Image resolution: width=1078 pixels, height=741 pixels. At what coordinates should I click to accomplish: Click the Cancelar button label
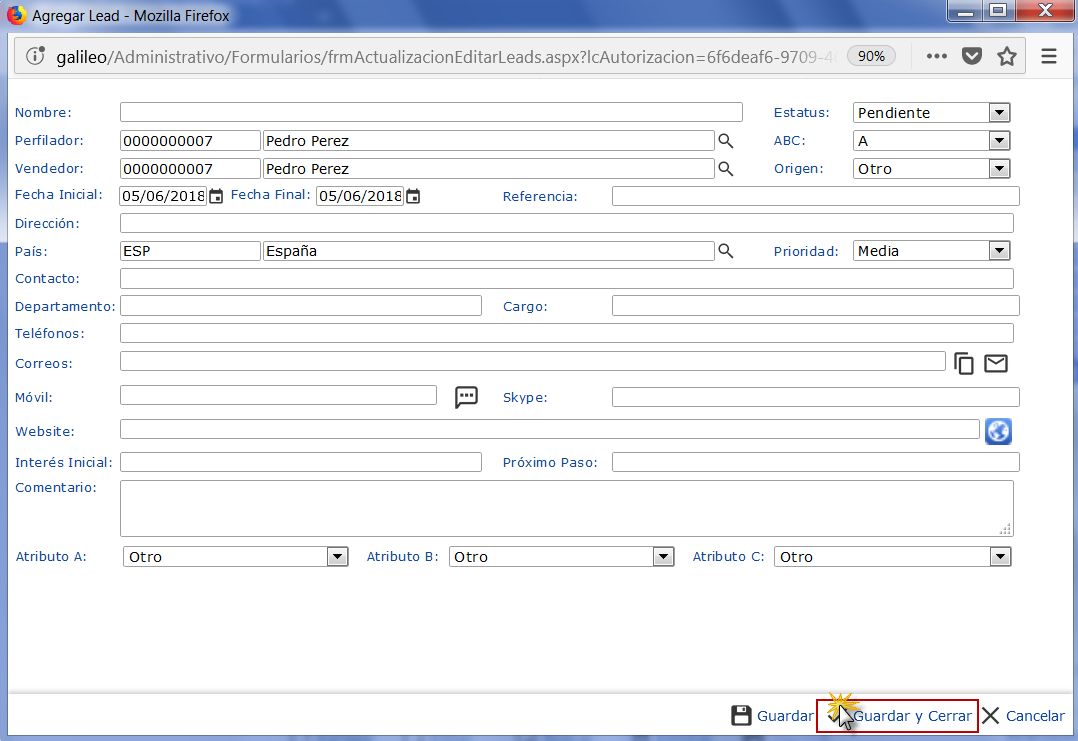pyautogui.click(x=1035, y=716)
